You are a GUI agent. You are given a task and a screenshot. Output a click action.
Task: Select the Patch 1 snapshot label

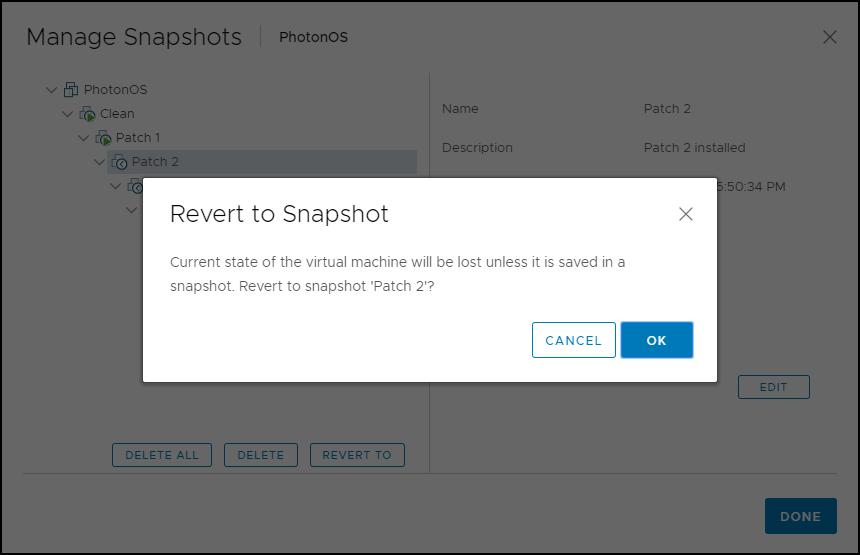pos(138,138)
